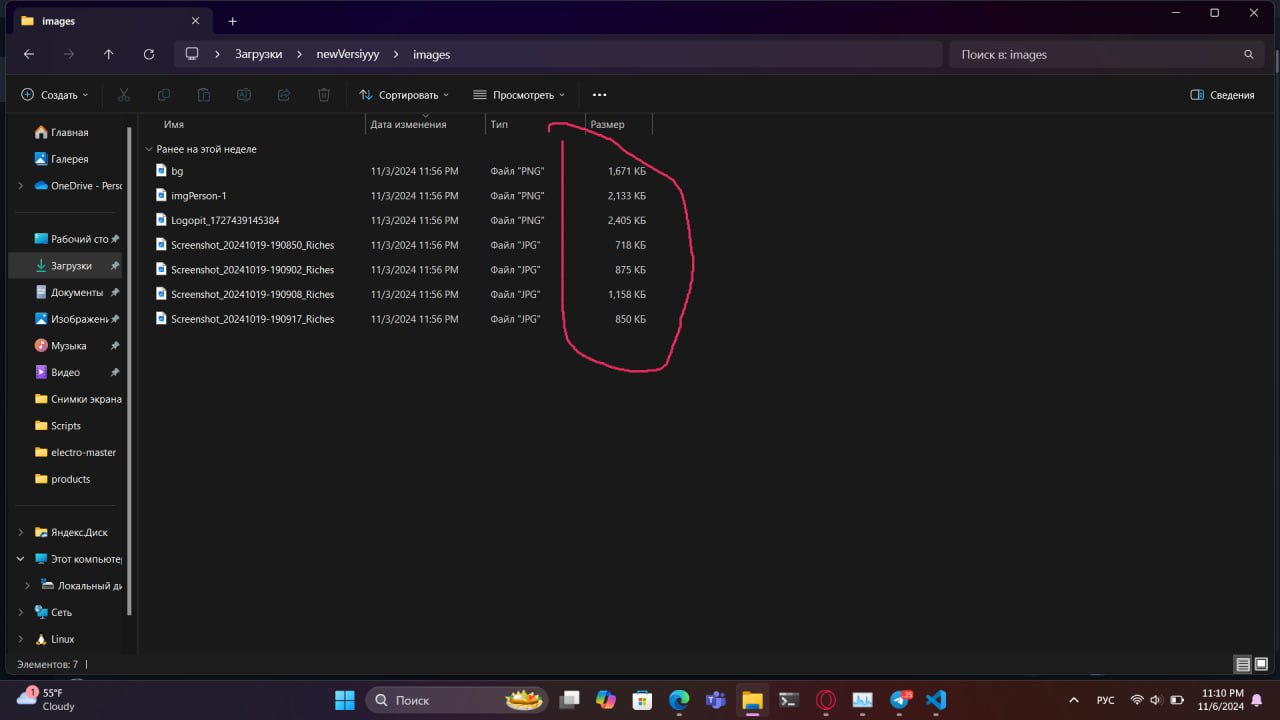Click the 1,158 КБ size value

[x=626, y=294]
